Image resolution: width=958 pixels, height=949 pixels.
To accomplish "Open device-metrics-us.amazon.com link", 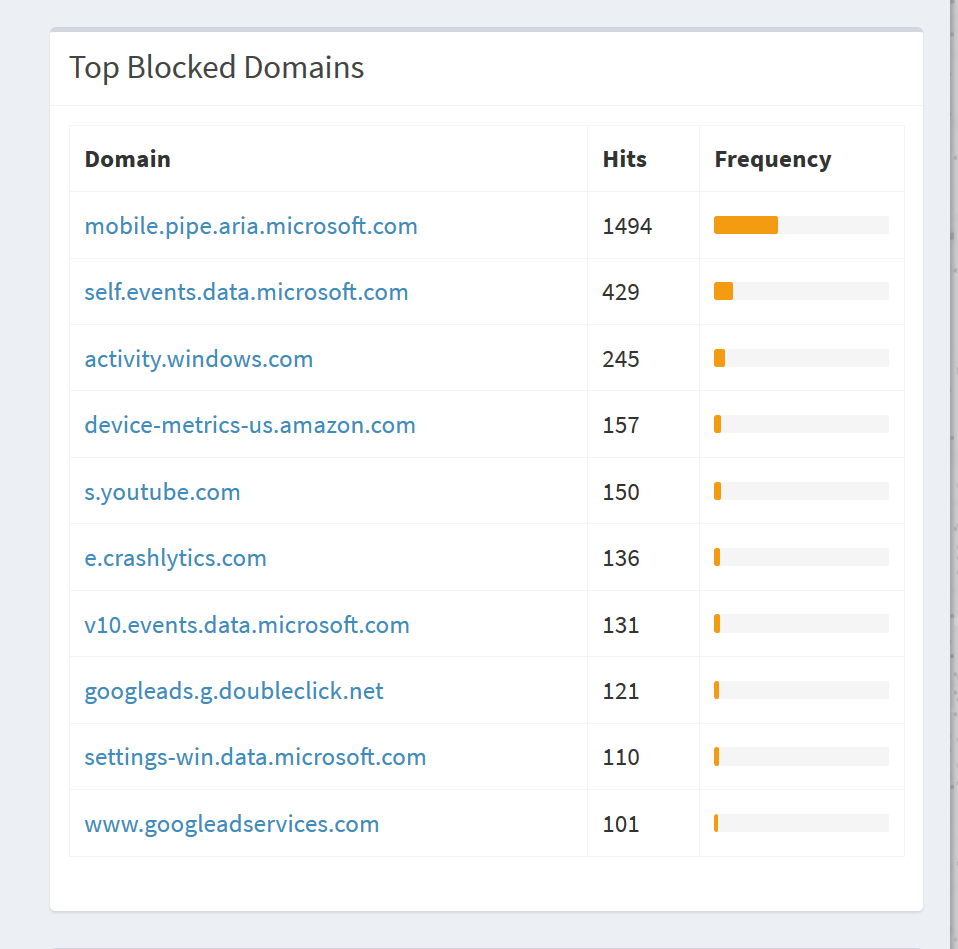I will [250, 425].
